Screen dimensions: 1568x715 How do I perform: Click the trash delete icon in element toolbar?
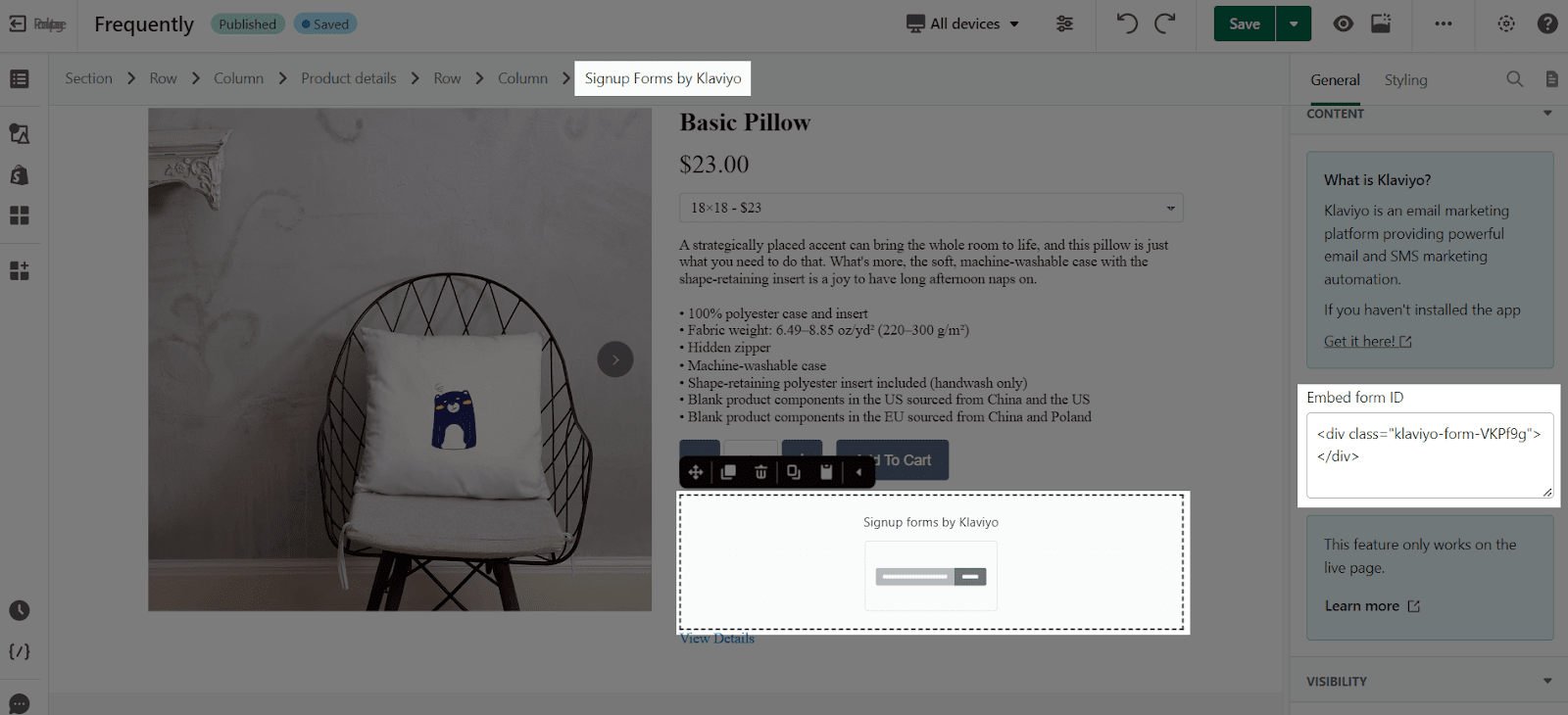tap(760, 472)
